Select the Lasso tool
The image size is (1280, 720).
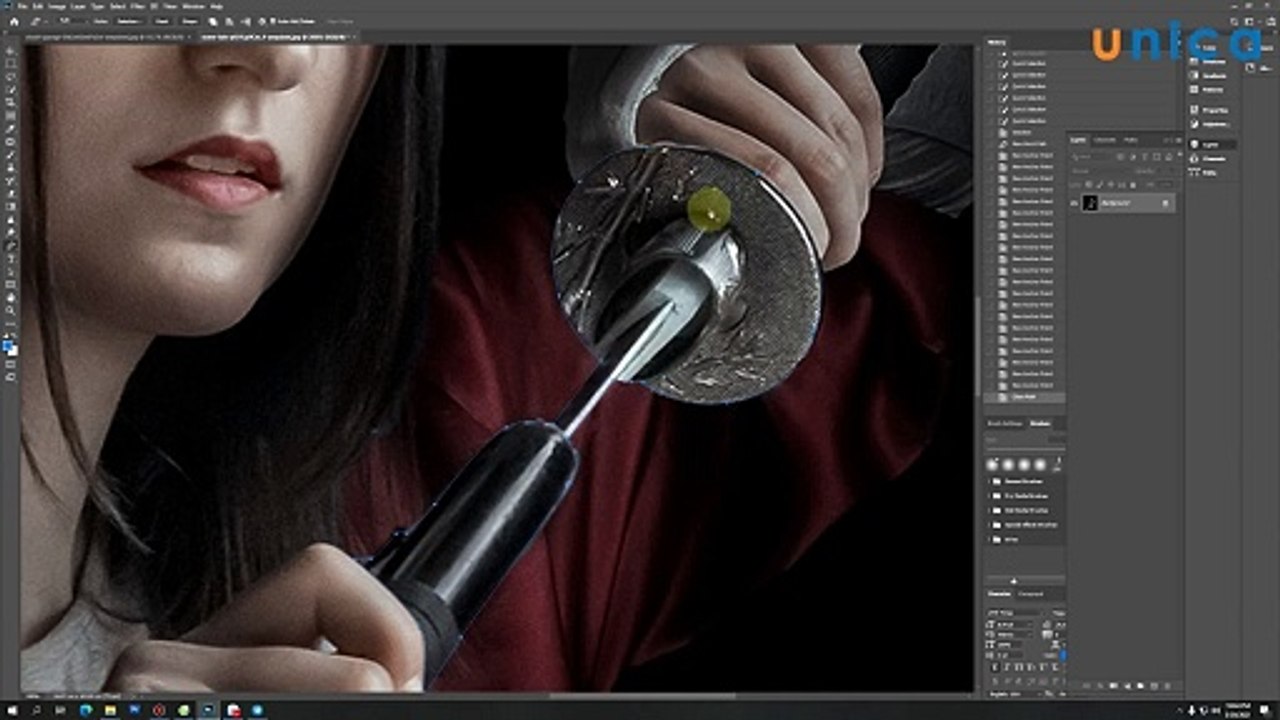pyautogui.click(x=10, y=77)
